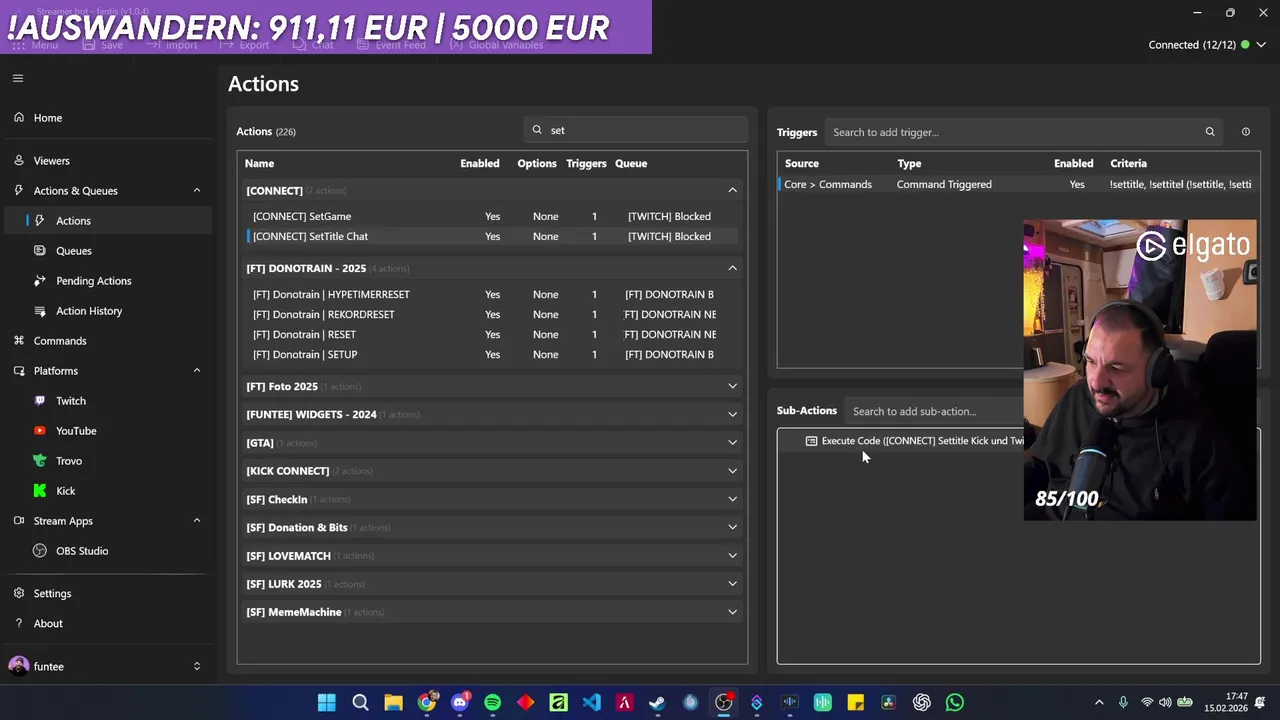Open Spotify from the taskbar

[492, 703]
